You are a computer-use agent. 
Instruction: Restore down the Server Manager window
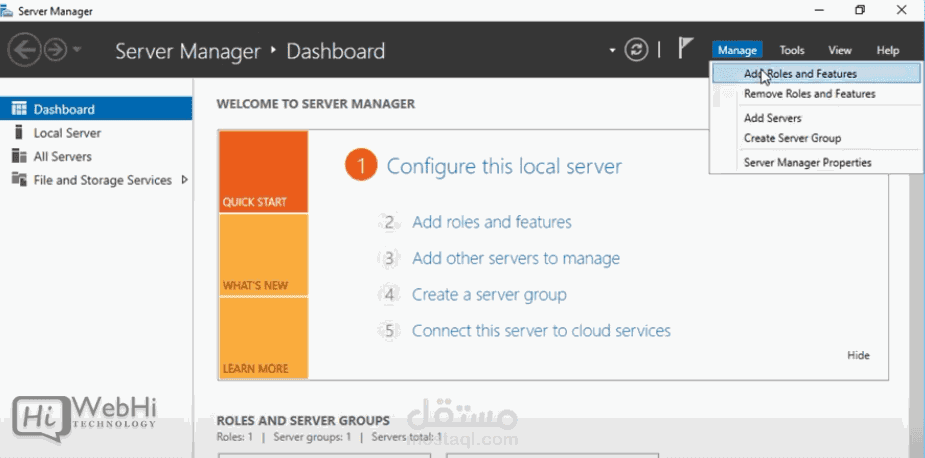tap(860, 10)
